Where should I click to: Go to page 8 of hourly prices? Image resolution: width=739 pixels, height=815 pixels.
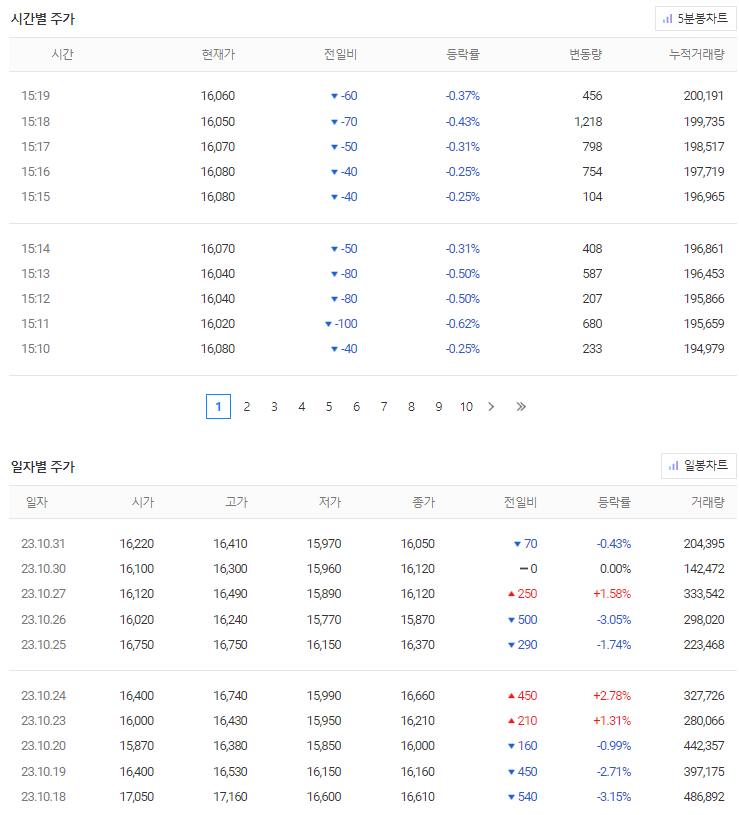point(411,406)
